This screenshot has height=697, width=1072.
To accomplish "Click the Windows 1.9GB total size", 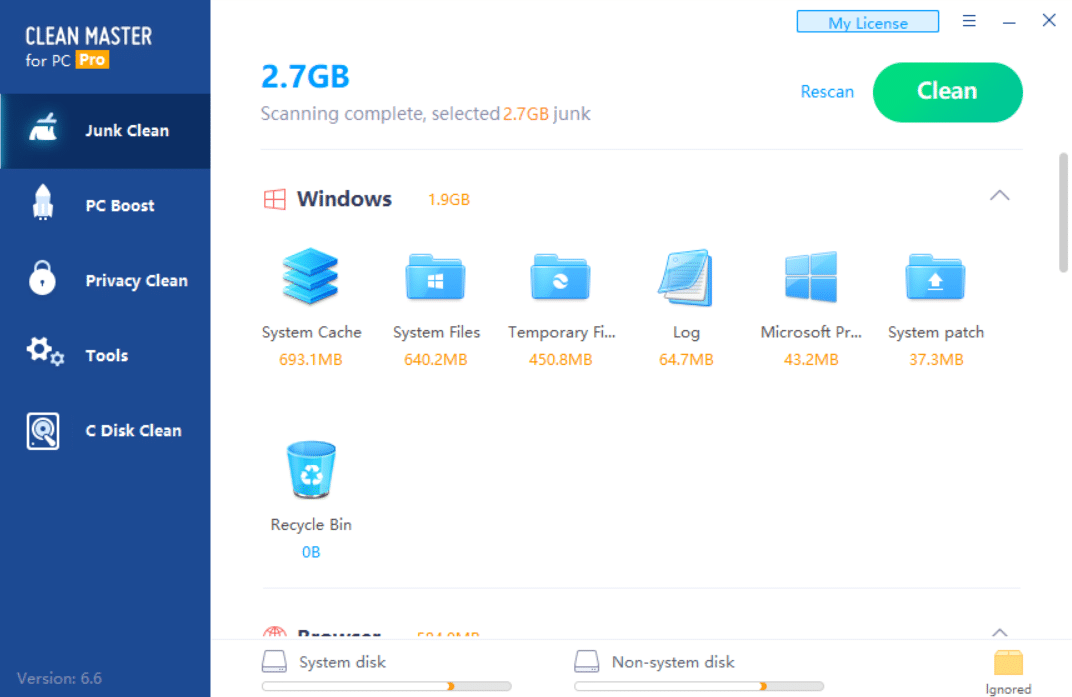I will point(448,200).
